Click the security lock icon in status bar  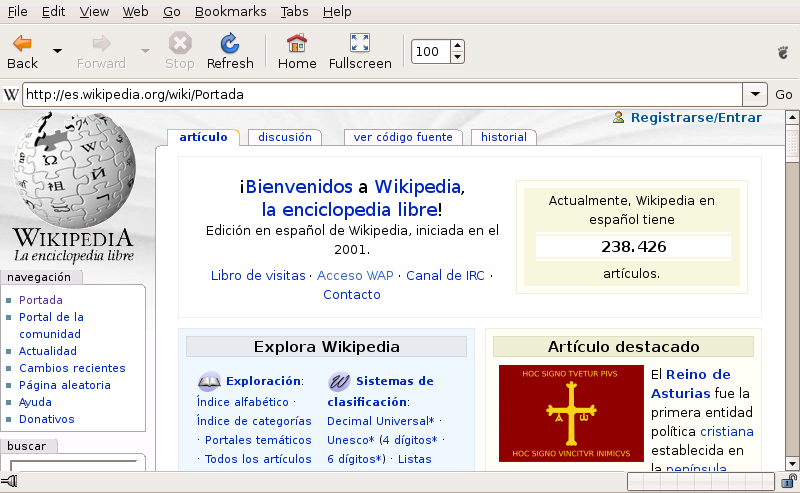click(789, 481)
